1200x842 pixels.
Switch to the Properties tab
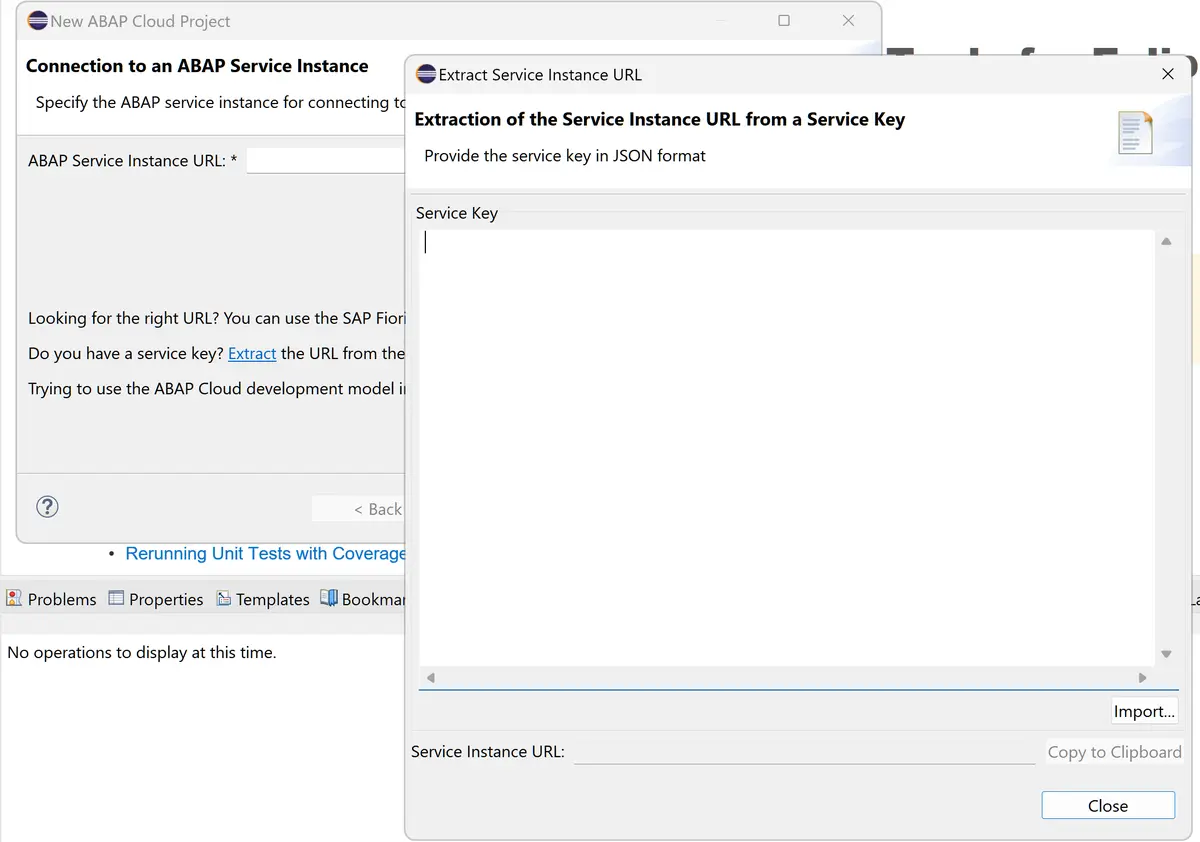pos(156,599)
